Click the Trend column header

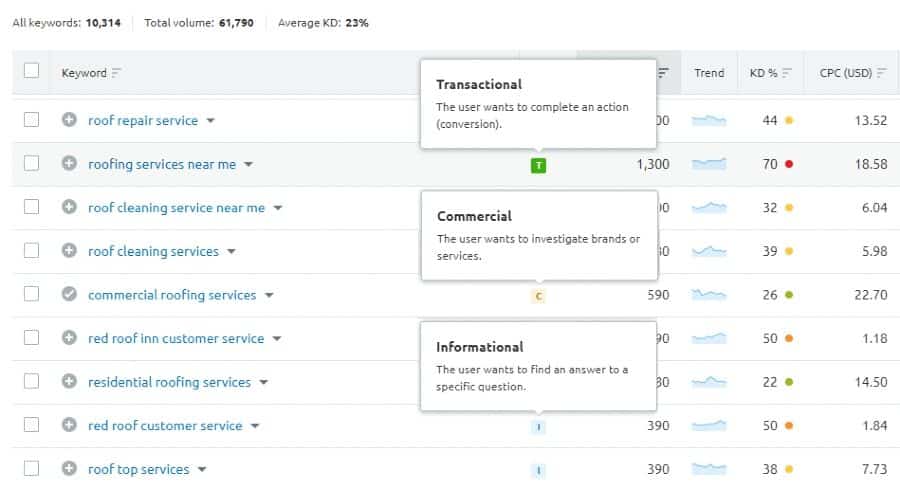(x=709, y=73)
